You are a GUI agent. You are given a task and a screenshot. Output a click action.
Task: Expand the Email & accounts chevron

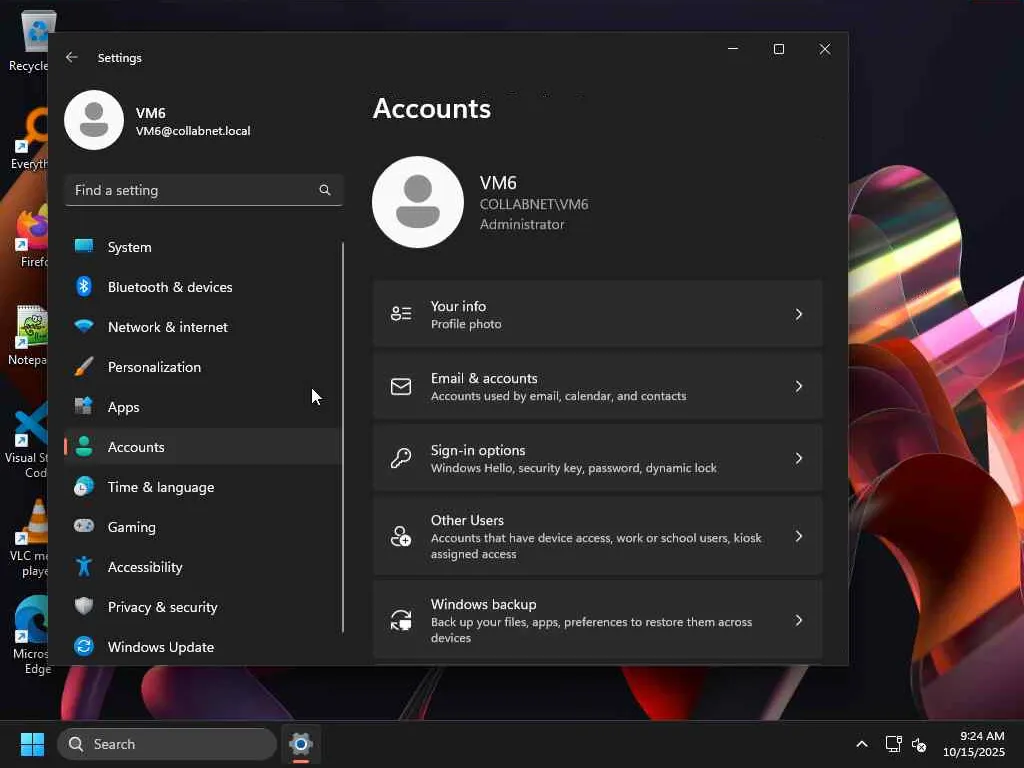point(799,387)
